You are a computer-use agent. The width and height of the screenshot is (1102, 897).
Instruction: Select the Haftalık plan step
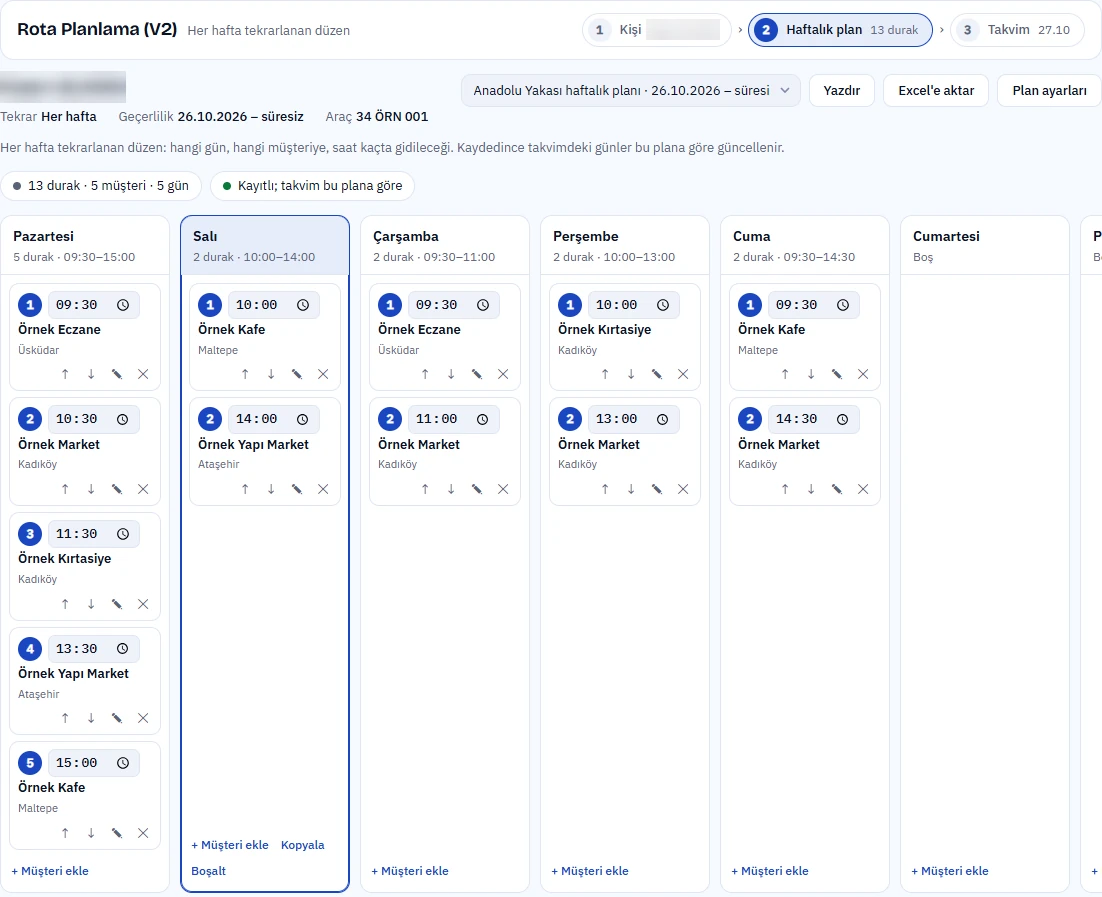click(841, 30)
